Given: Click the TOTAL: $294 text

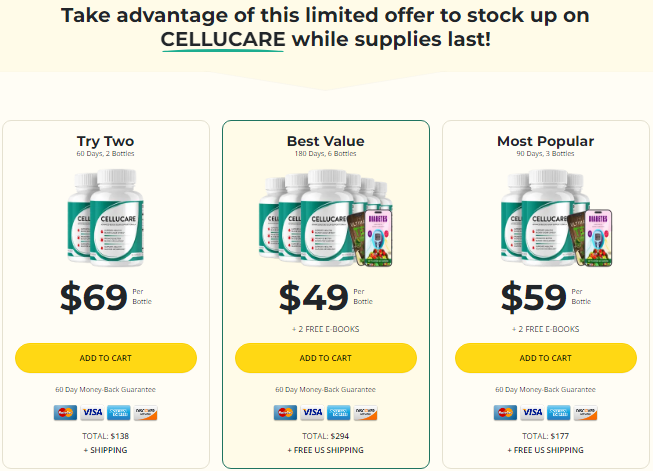Looking at the screenshot, I should pyautogui.click(x=326, y=436).
